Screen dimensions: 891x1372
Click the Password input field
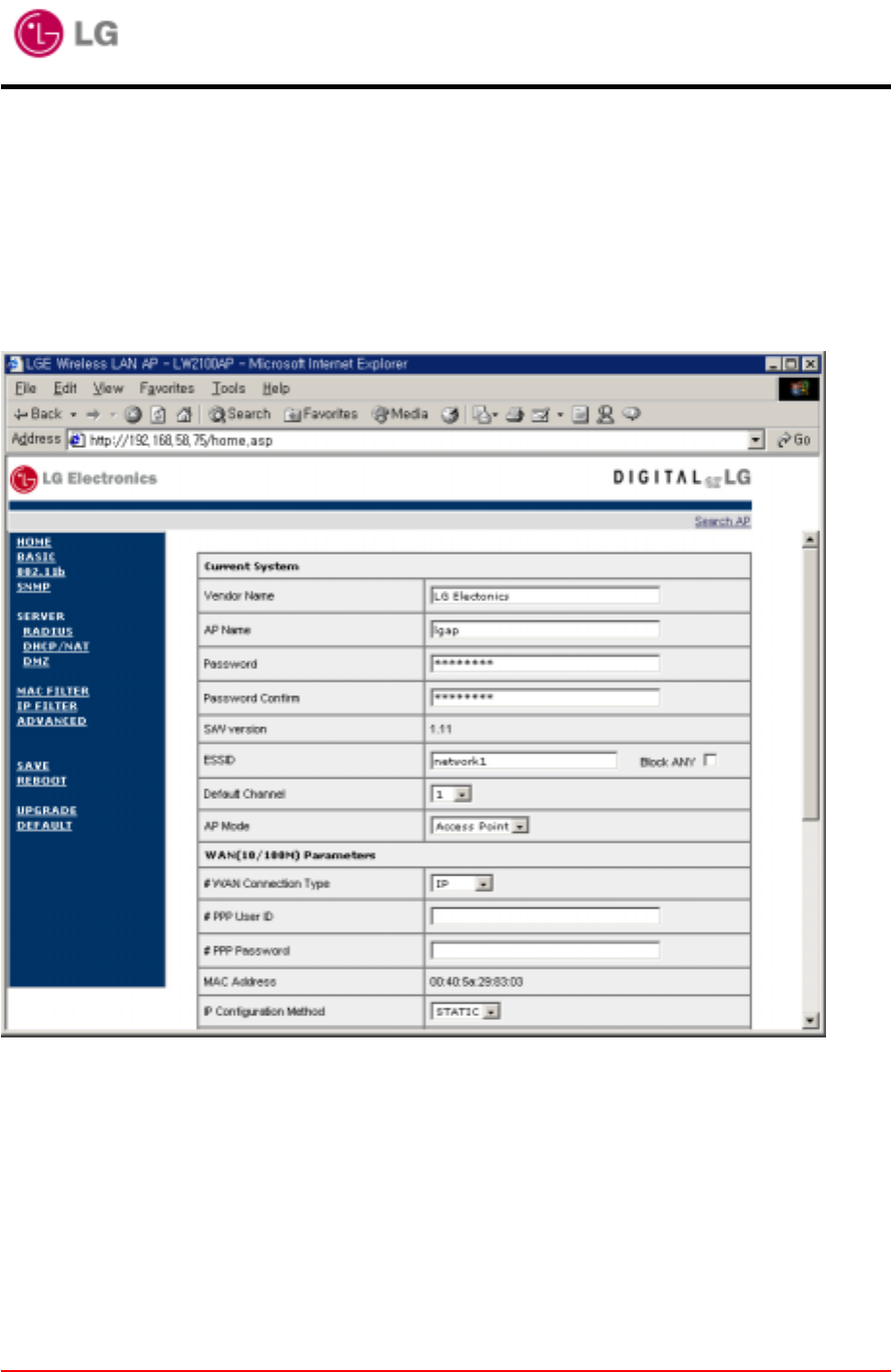[x=545, y=663]
